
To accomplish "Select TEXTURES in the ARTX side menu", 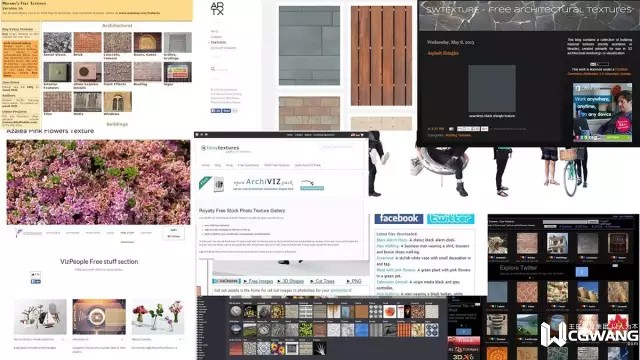I will pos(218,42).
